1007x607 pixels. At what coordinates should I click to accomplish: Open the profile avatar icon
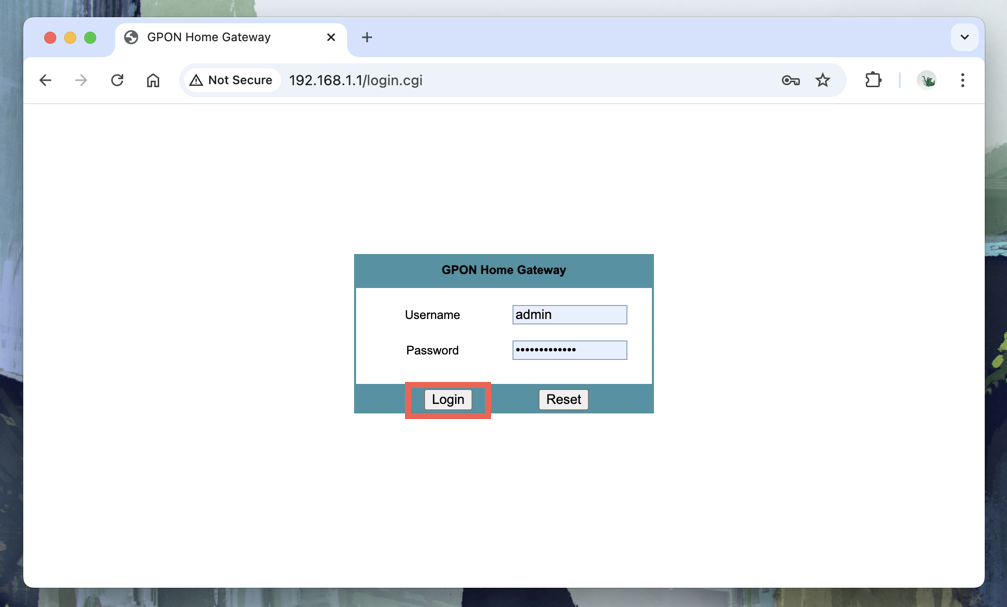[x=927, y=80]
